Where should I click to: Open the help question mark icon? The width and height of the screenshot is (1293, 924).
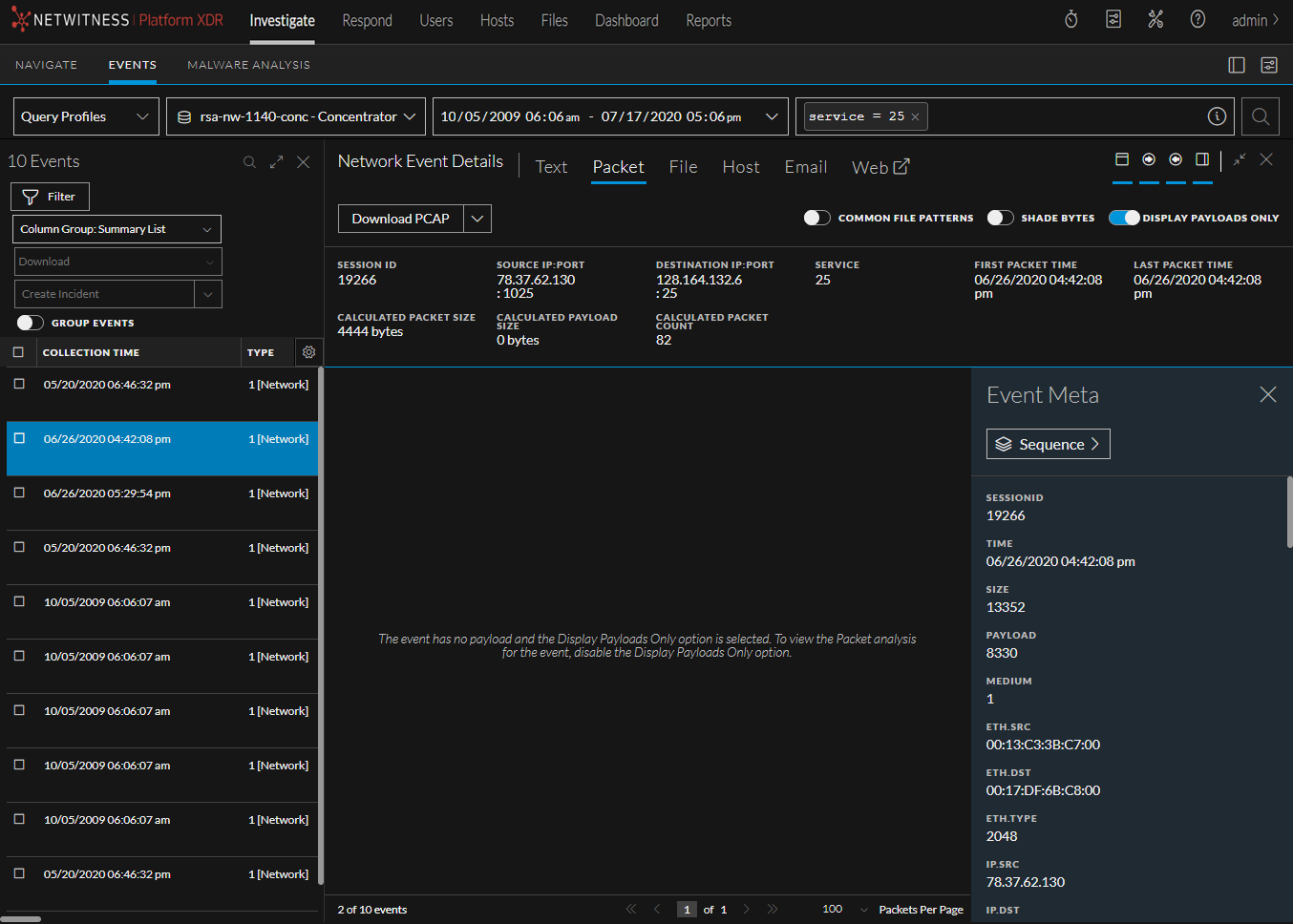pyautogui.click(x=1197, y=18)
